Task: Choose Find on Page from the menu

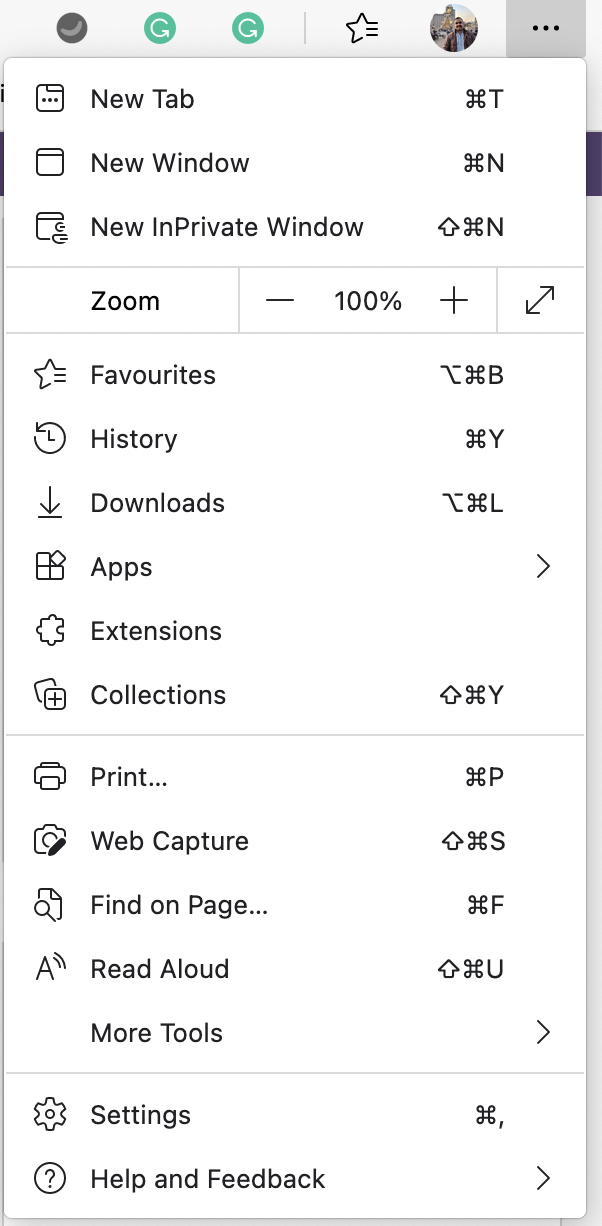Action: coord(178,904)
